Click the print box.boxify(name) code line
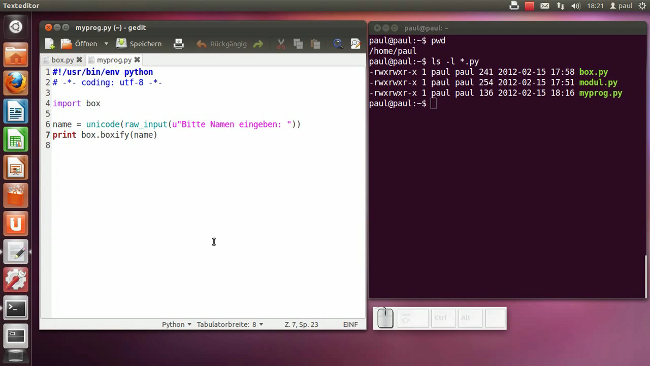The image size is (650, 366). [105, 135]
